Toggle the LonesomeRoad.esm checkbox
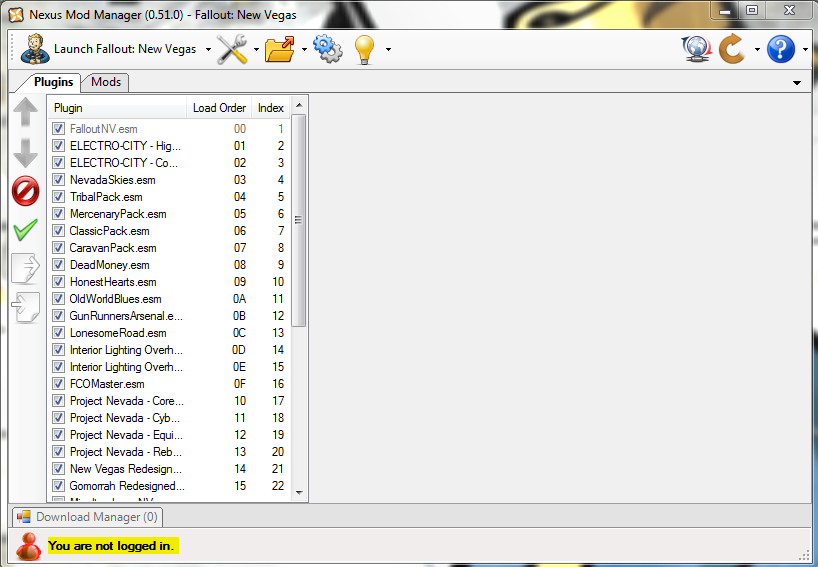The image size is (818, 567). click(x=58, y=333)
